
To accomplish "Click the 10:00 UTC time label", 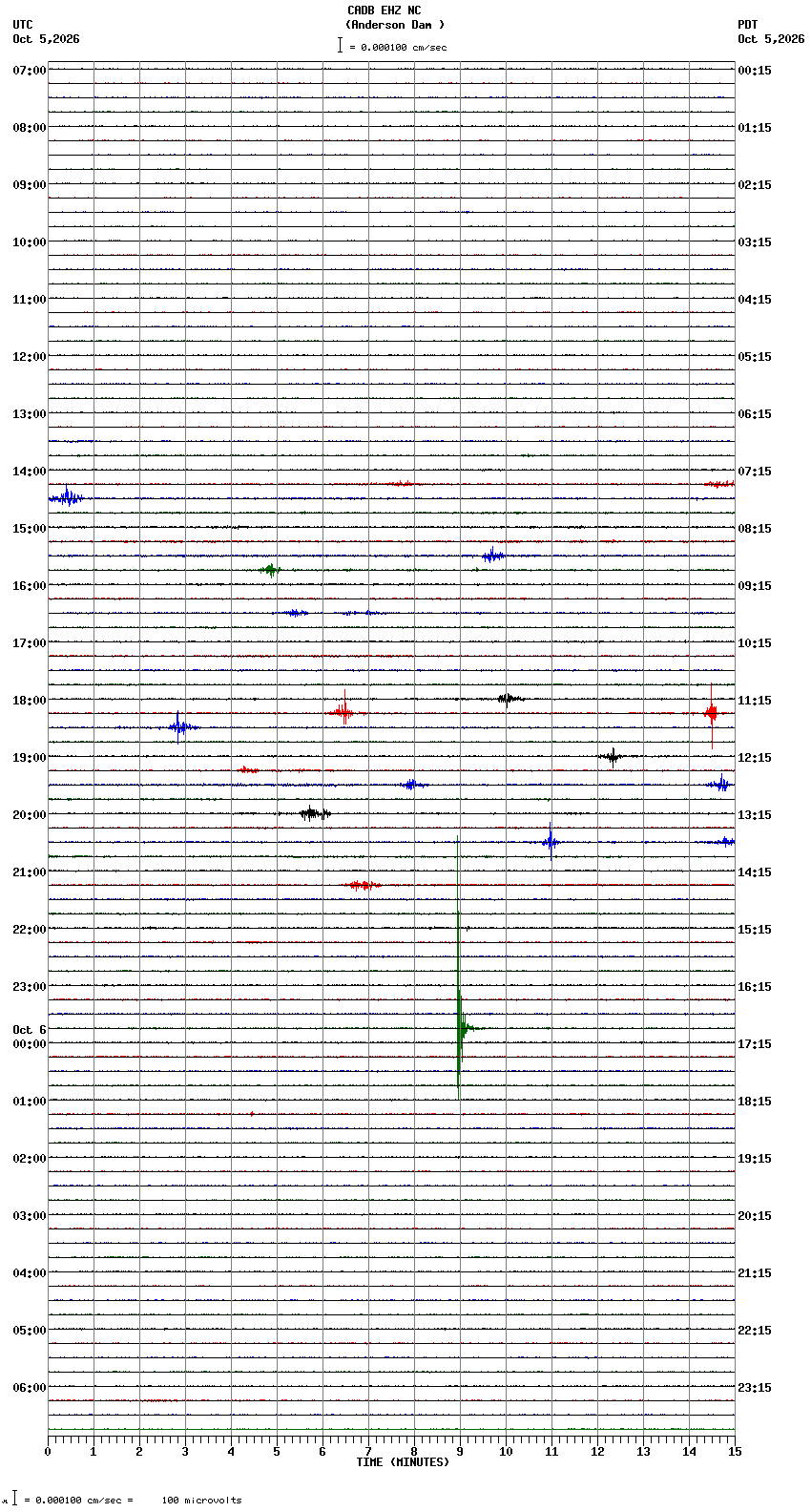I will point(30,242).
